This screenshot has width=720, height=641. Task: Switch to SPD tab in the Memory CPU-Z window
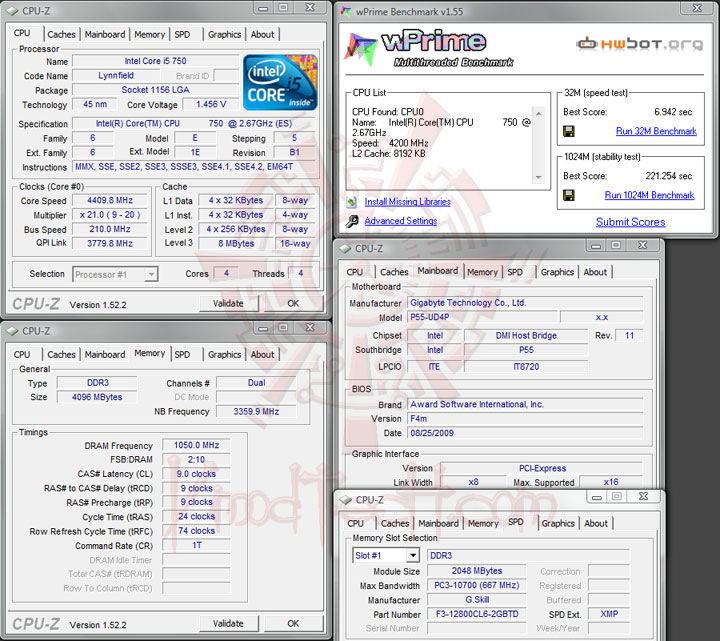tap(182, 354)
